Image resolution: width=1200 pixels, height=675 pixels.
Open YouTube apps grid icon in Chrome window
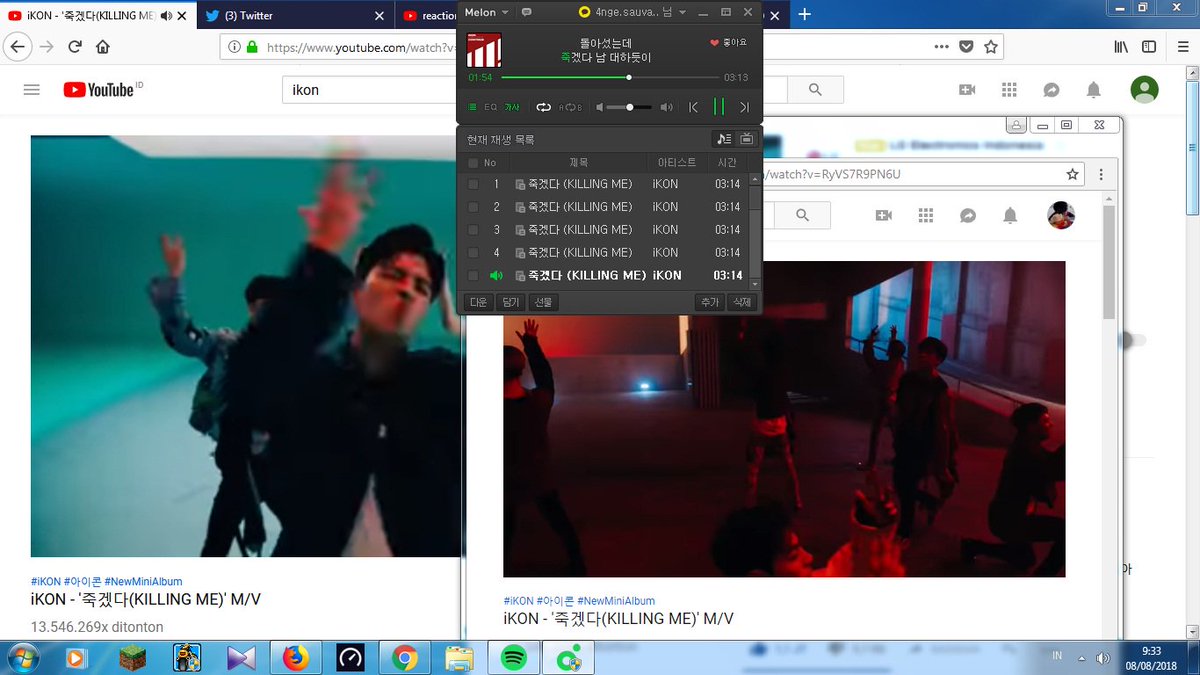(x=925, y=215)
